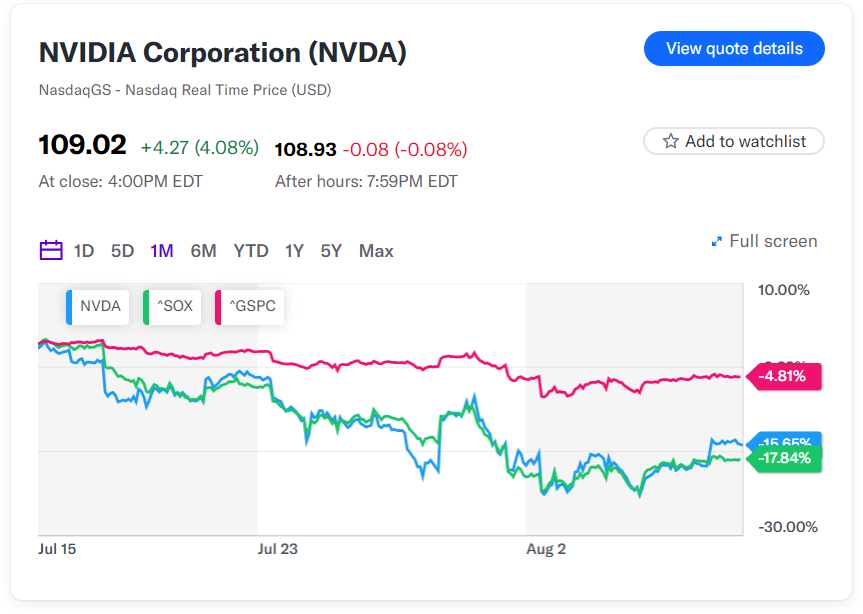Click the green ^SOX color marker
This screenshot has height=614, width=863.
click(x=148, y=307)
